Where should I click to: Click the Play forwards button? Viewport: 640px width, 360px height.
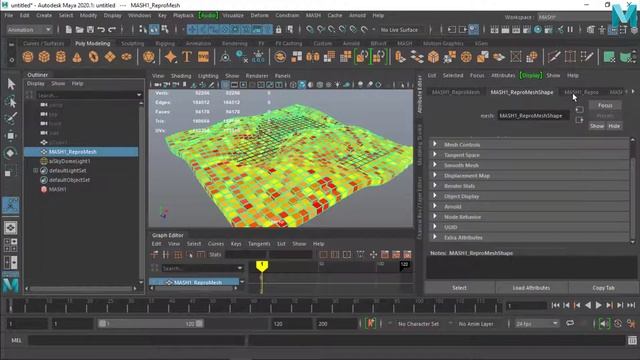[x=598, y=305]
